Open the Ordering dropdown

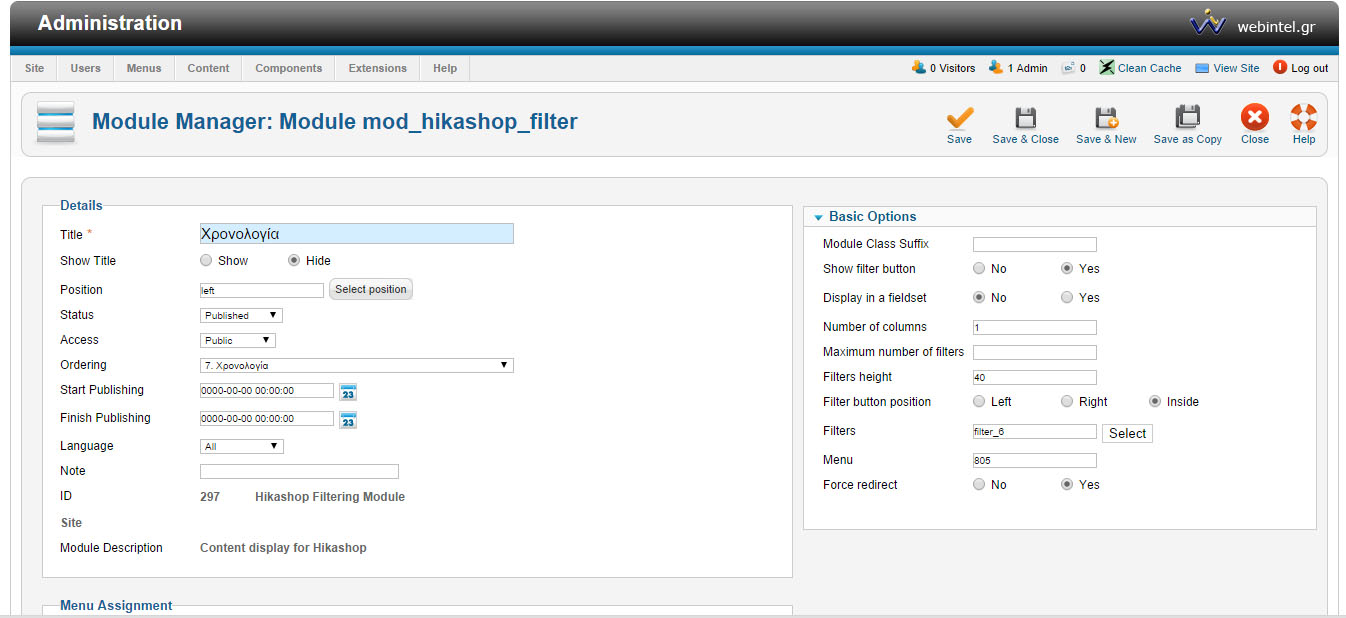pos(356,366)
